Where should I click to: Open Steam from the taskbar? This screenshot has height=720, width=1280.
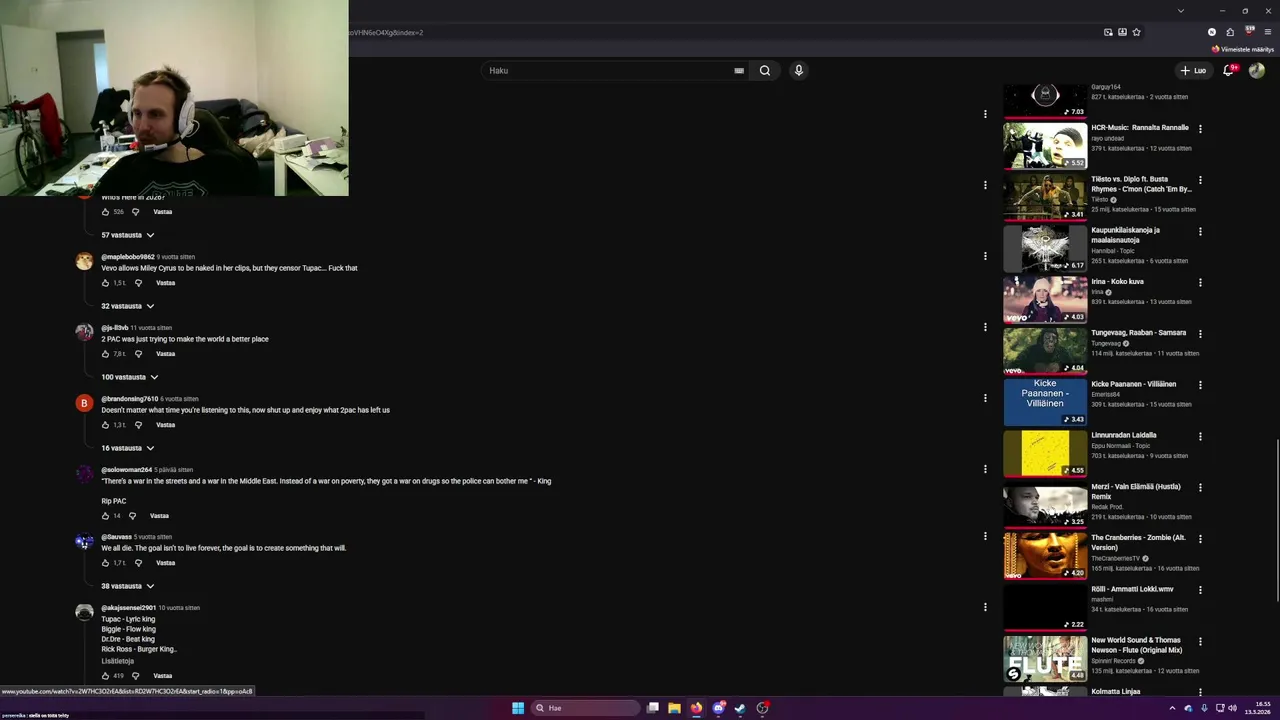[740, 708]
